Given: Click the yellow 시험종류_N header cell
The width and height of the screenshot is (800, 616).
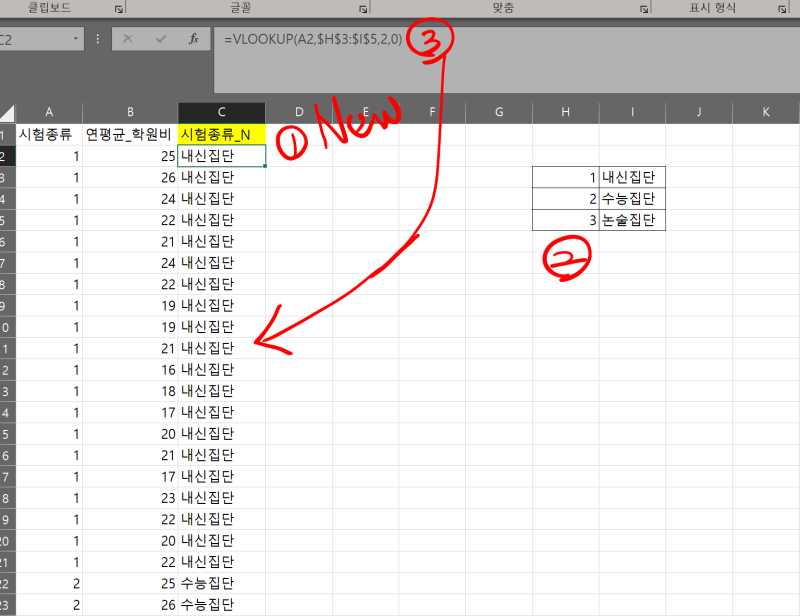Looking at the screenshot, I should pyautogui.click(x=221, y=134).
